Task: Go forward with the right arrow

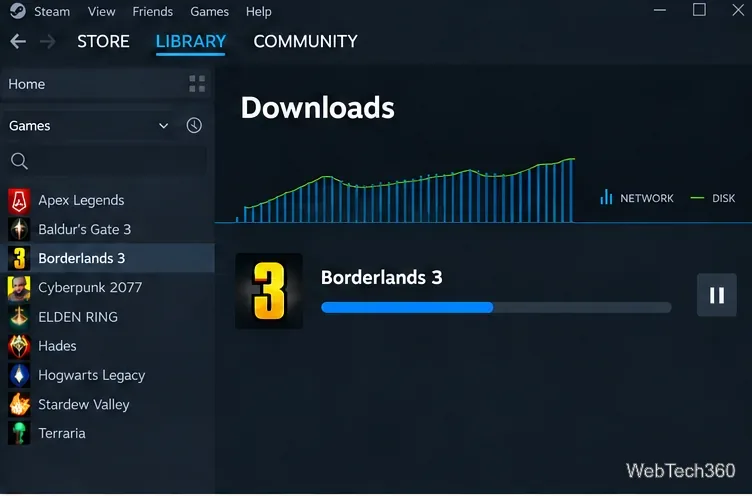Action: pos(47,41)
